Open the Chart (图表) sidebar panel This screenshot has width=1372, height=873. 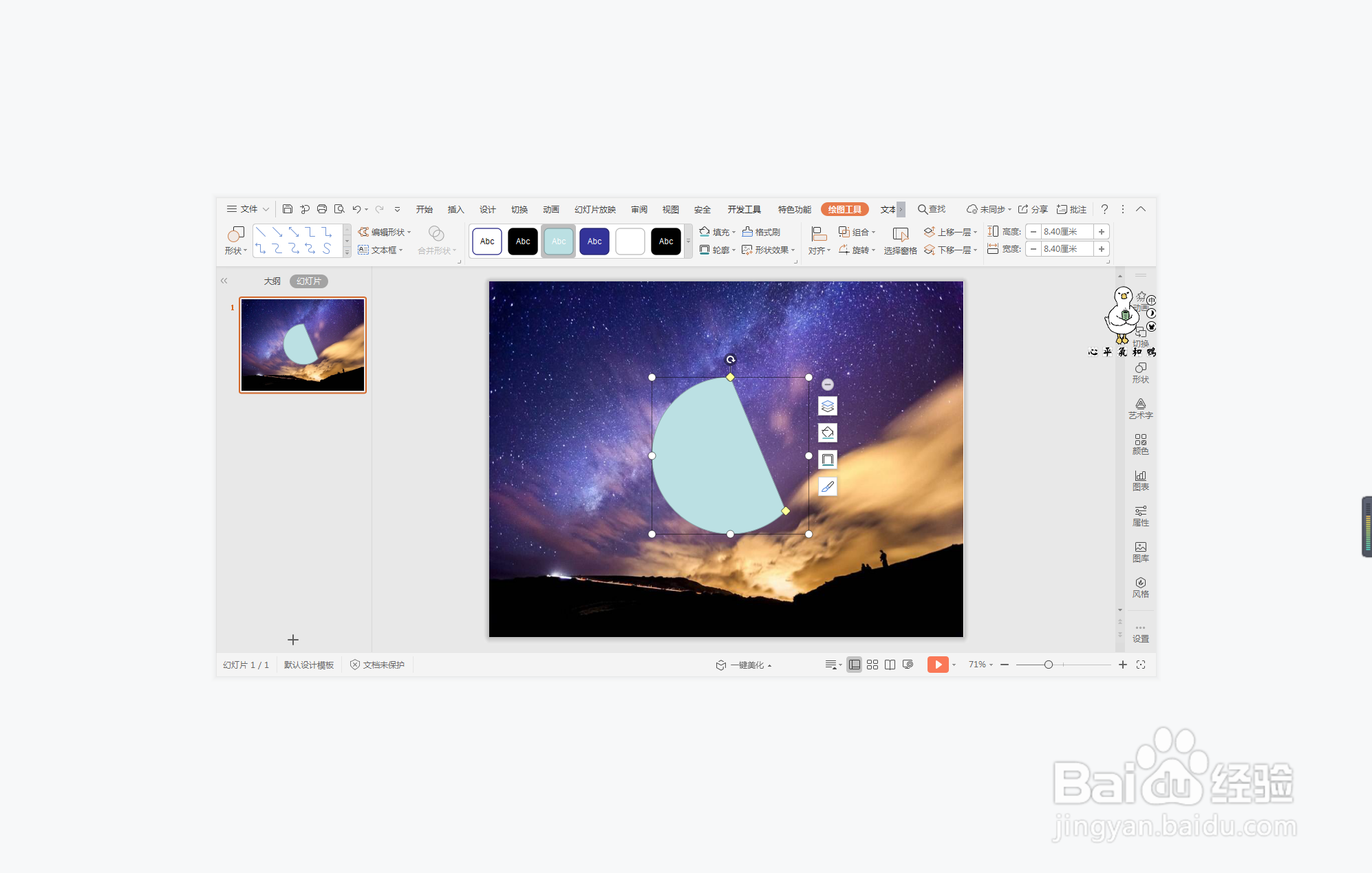click(1141, 480)
